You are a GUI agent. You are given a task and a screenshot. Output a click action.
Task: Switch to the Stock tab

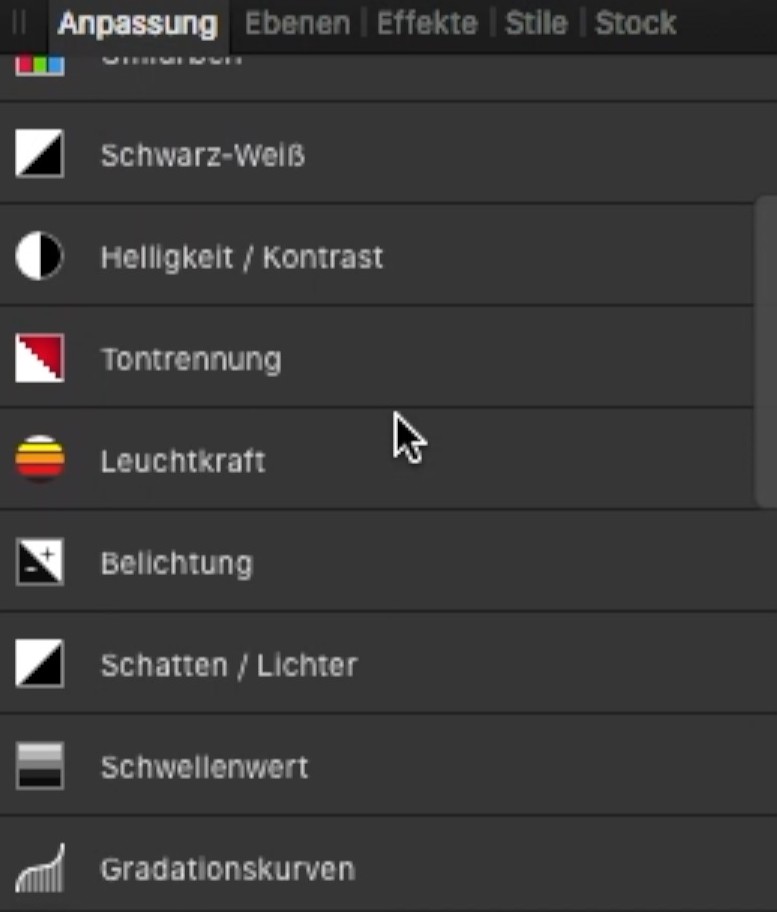pyautogui.click(x=635, y=23)
